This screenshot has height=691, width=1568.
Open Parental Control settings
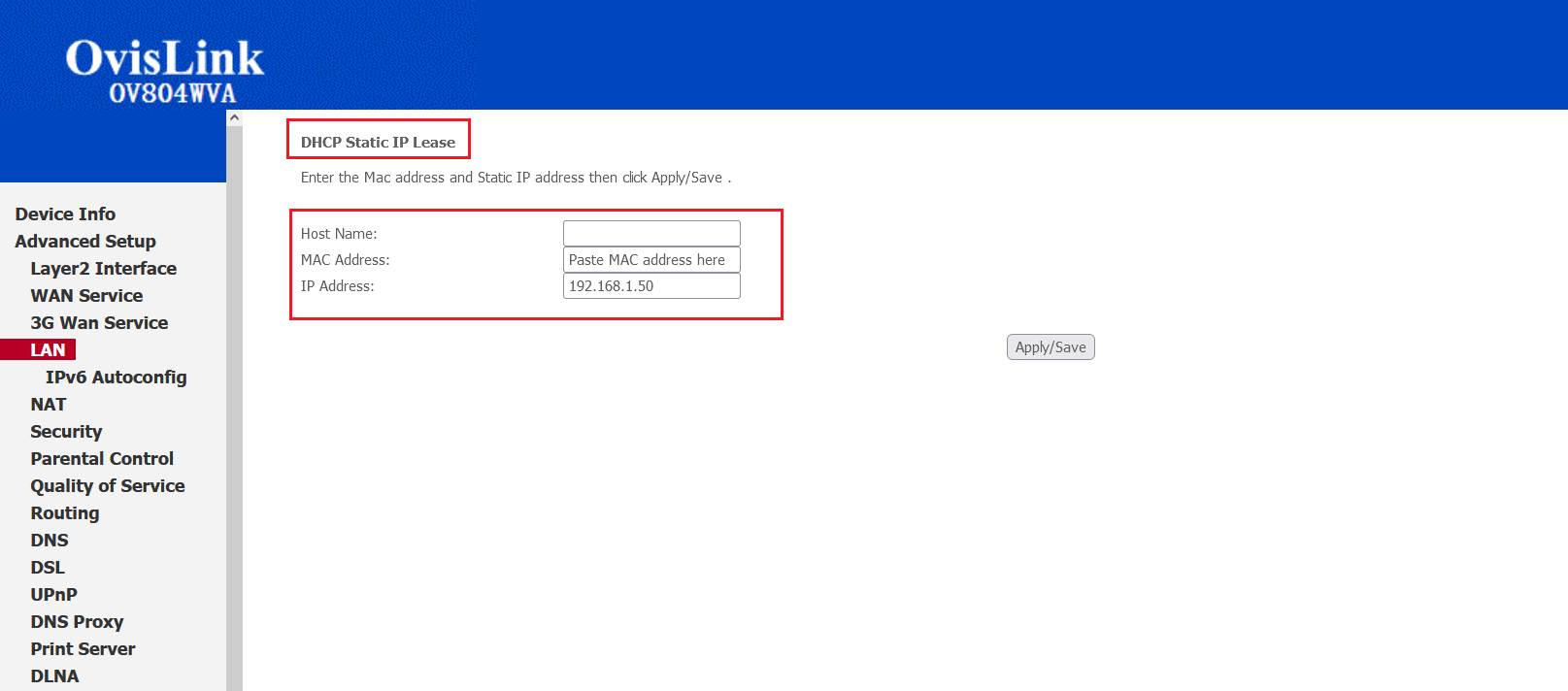(x=102, y=459)
